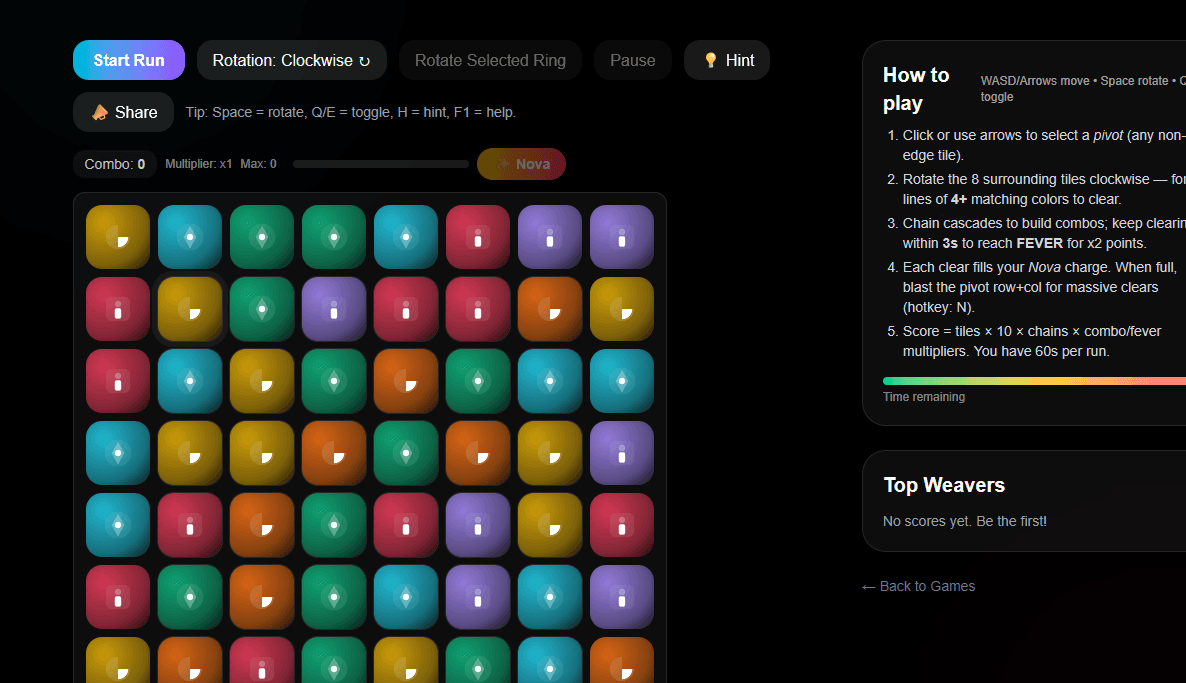The image size is (1186, 683).
Task: Toggle the Rotation: Clockwise direction
Action: (x=291, y=60)
